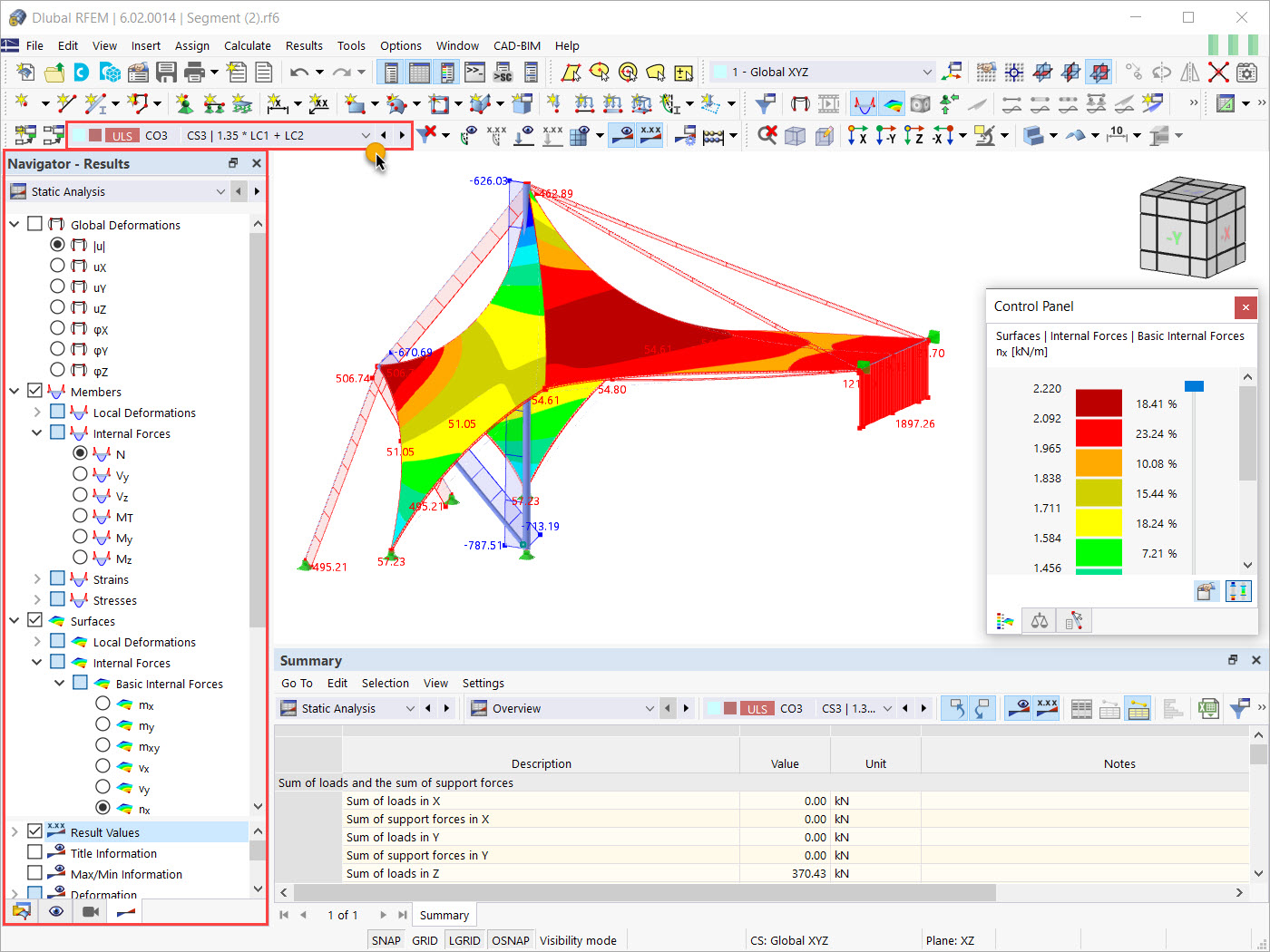Uncheck the Surfaces checkbox
This screenshot has height=952, width=1270.
[x=35, y=620]
